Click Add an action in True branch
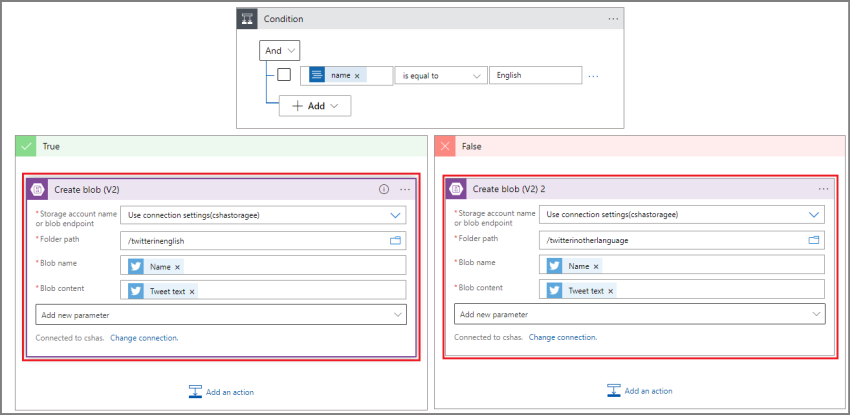850x415 pixels. [221, 392]
